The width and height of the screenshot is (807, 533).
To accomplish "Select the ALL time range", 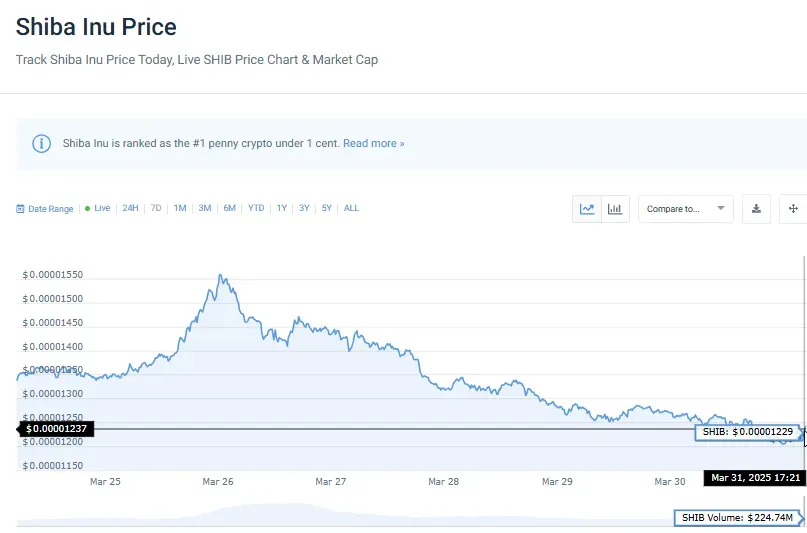I will click(352, 208).
